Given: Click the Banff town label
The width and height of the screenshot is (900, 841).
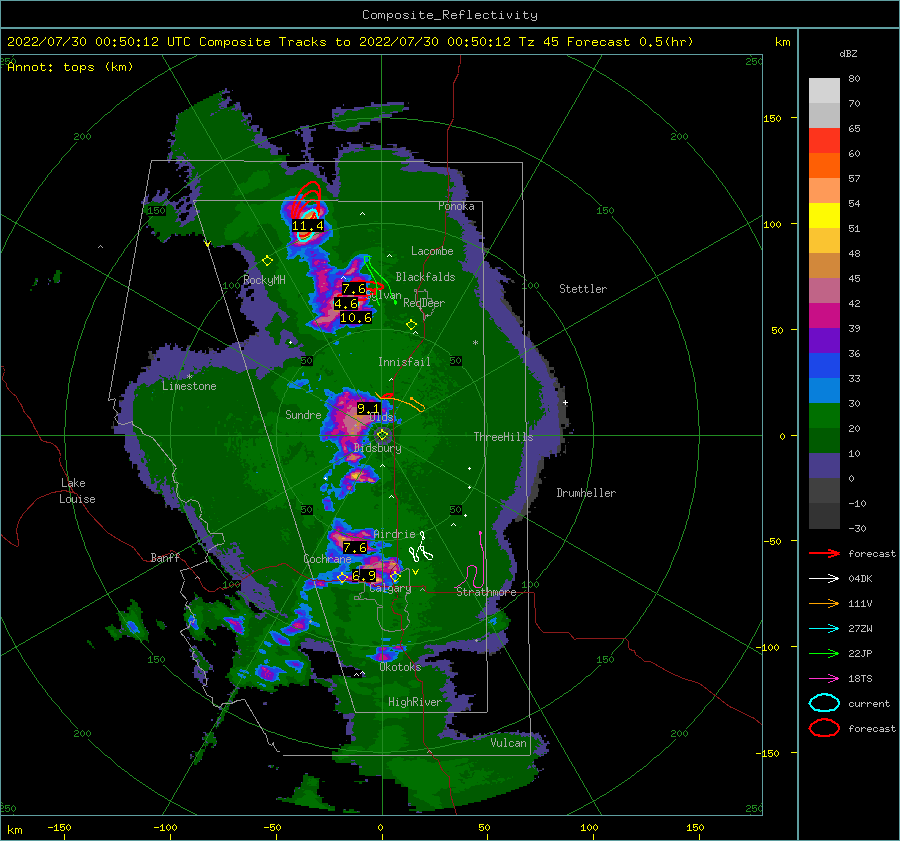Looking at the screenshot, I should [165, 557].
